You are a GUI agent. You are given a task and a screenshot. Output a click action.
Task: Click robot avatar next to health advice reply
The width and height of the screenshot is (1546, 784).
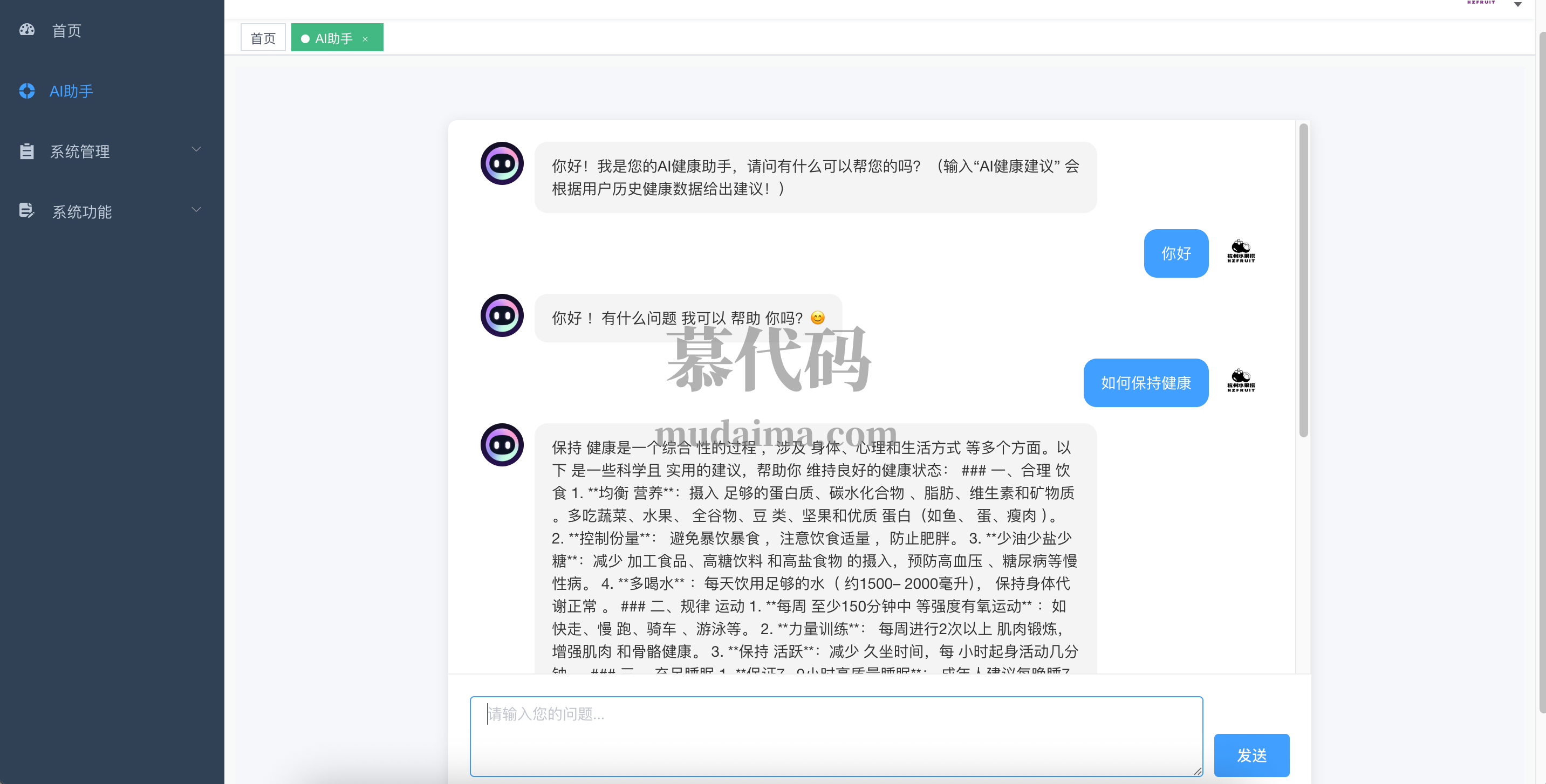click(x=502, y=444)
